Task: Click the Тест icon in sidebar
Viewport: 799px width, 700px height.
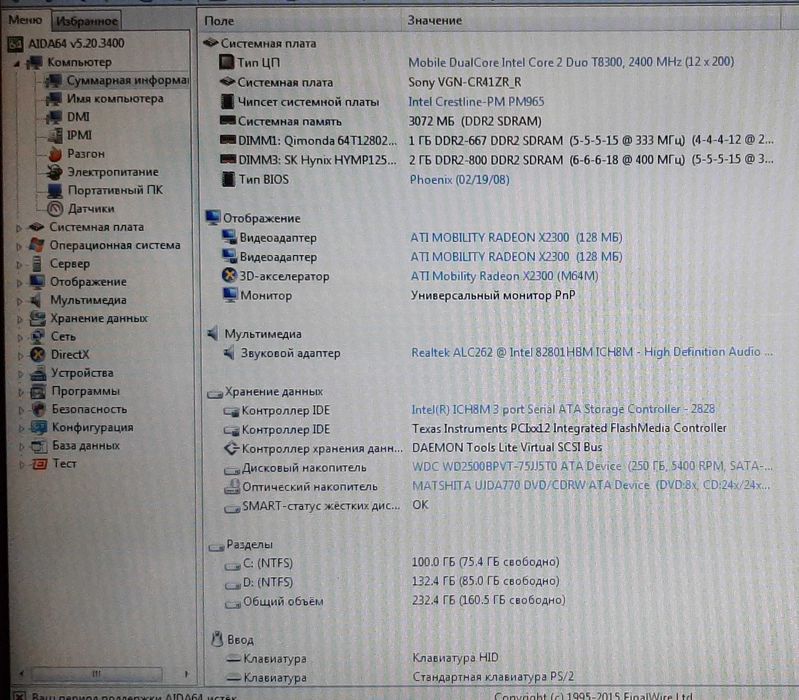Action: click(x=40, y=464)
